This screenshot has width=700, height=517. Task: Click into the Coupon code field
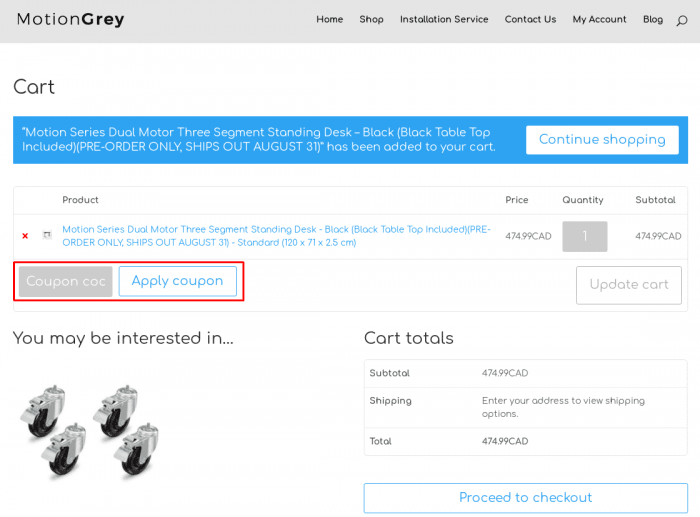click(x=66, y=281)
